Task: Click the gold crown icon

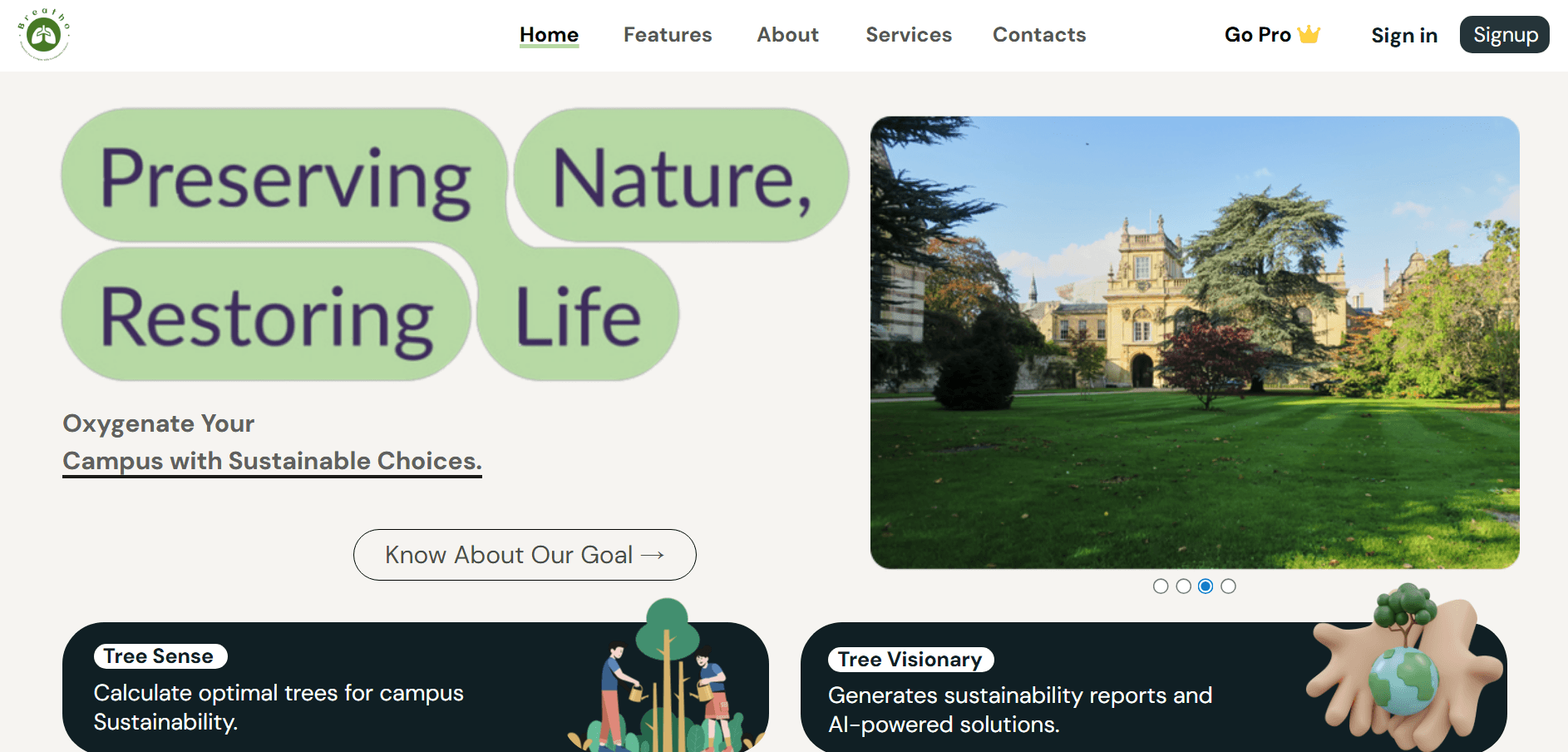Action: [1309, 34]
